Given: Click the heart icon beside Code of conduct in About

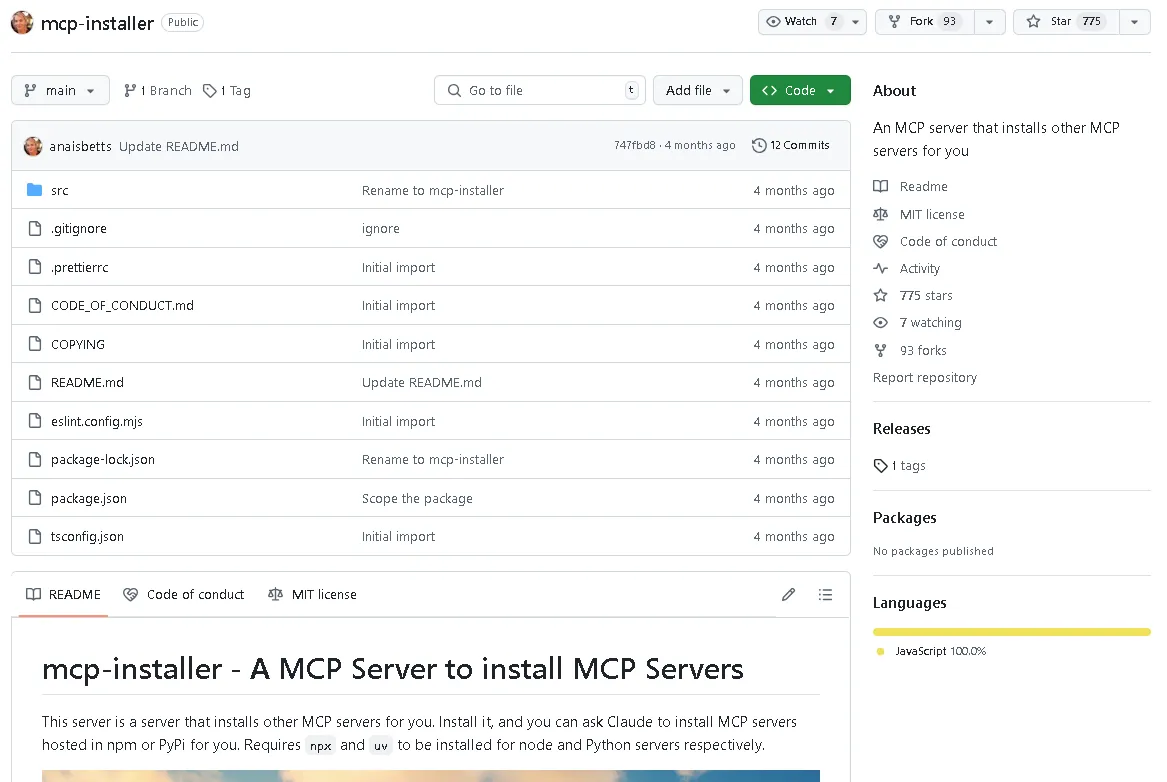Looking at the screenshot, I should [880, 241].
